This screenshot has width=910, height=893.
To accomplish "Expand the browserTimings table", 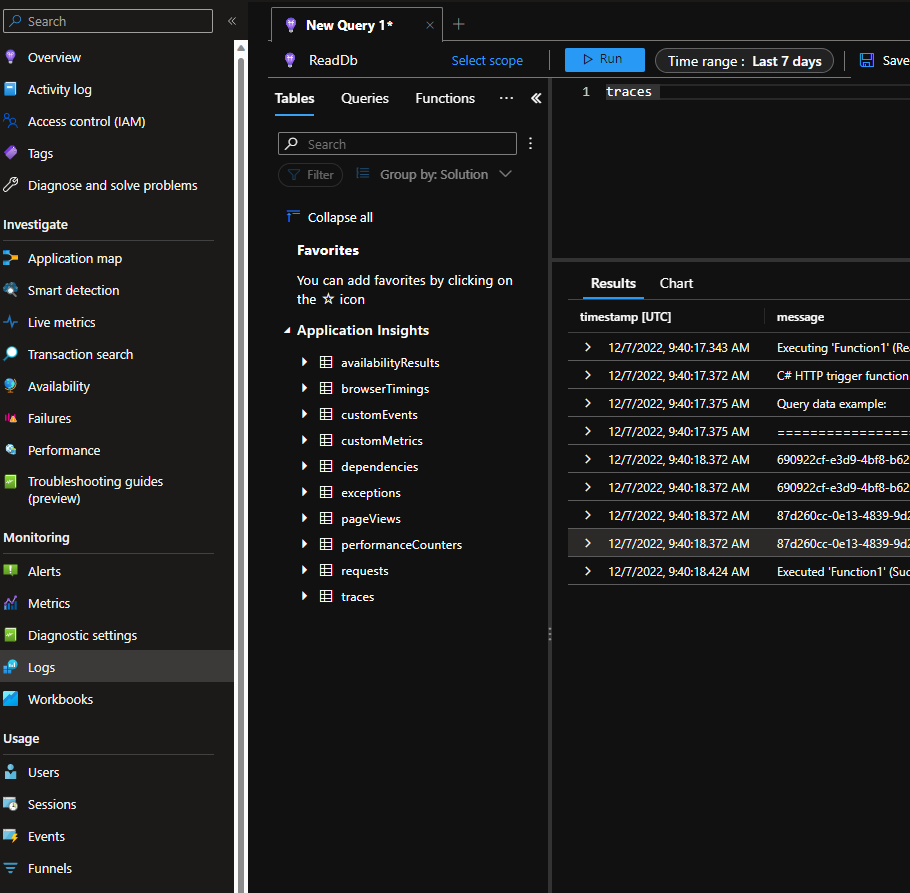I will (304, 388).
